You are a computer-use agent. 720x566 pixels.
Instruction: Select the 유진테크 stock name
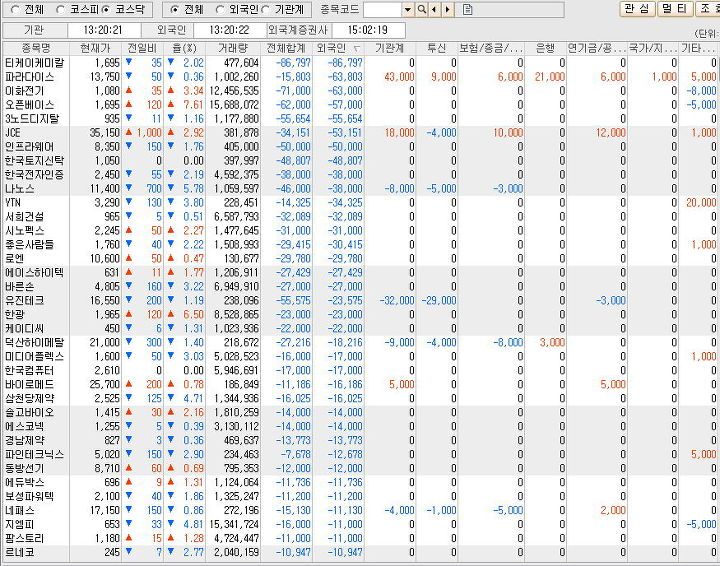coord(24,301)
